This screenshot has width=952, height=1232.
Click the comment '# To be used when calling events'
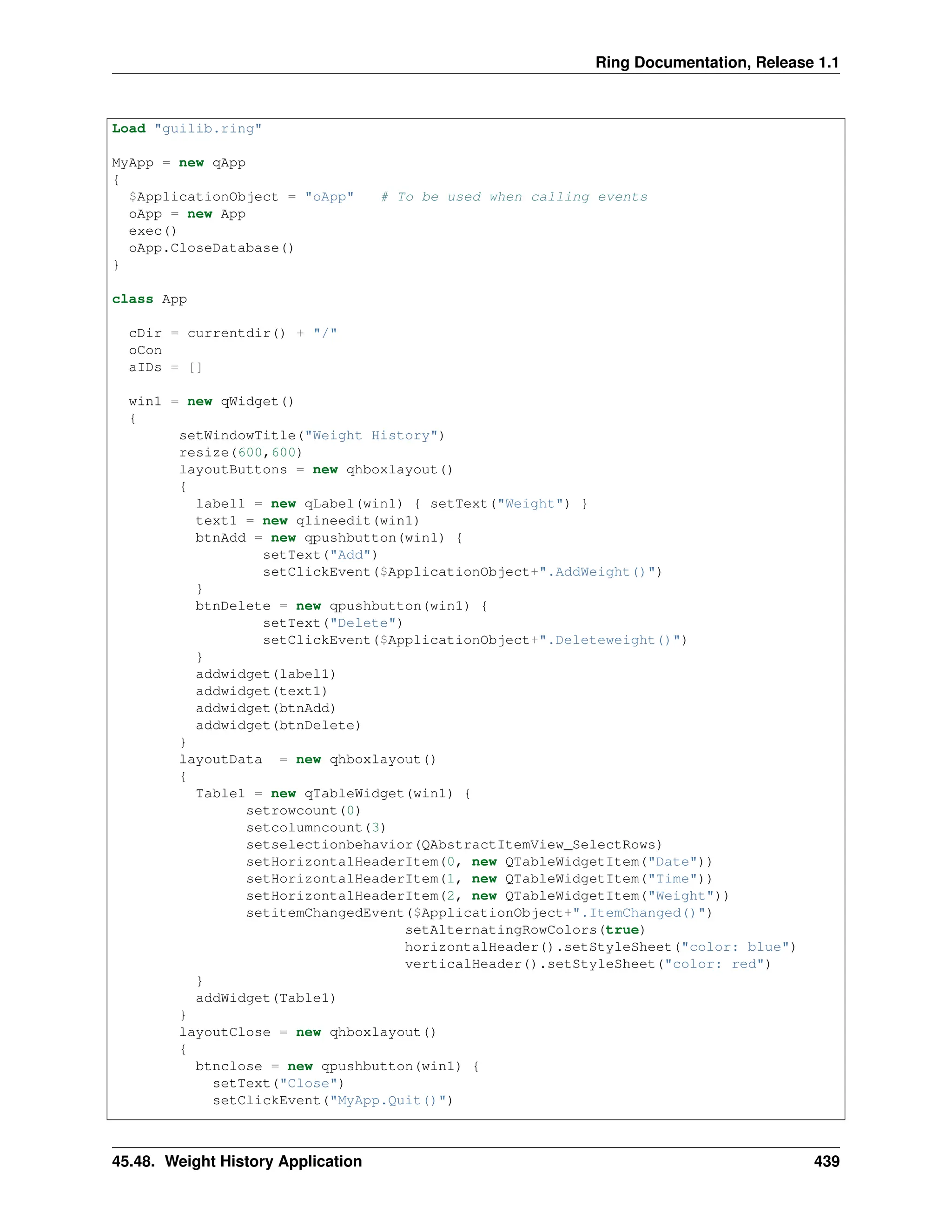[x=514, y=197]
